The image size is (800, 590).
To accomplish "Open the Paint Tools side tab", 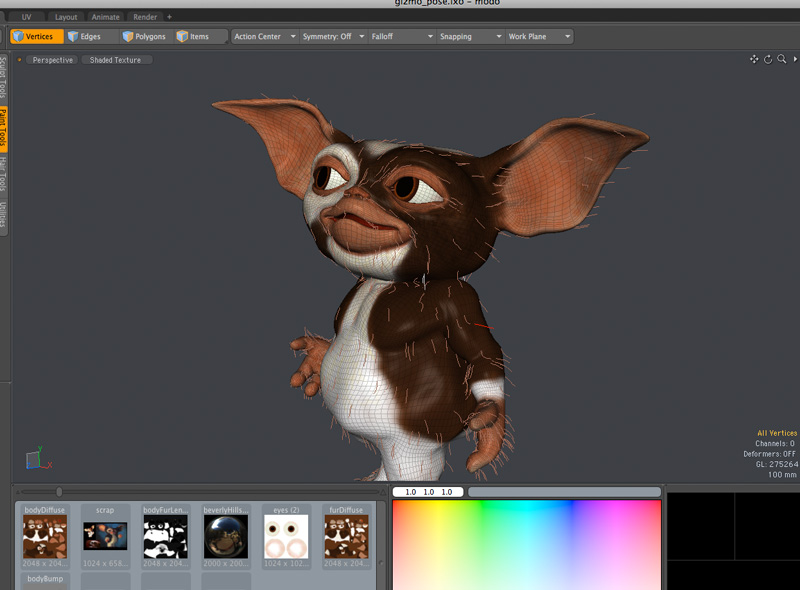I will coord(3,127).
